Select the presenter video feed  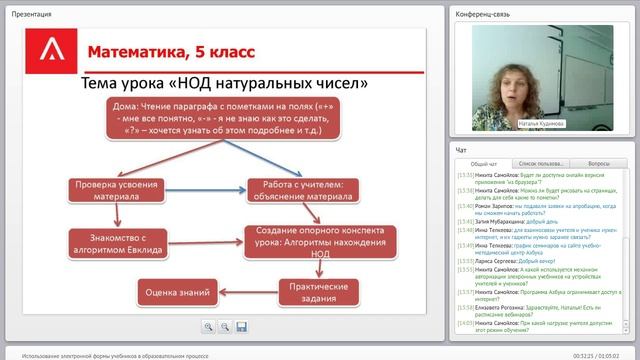(542, 78)
